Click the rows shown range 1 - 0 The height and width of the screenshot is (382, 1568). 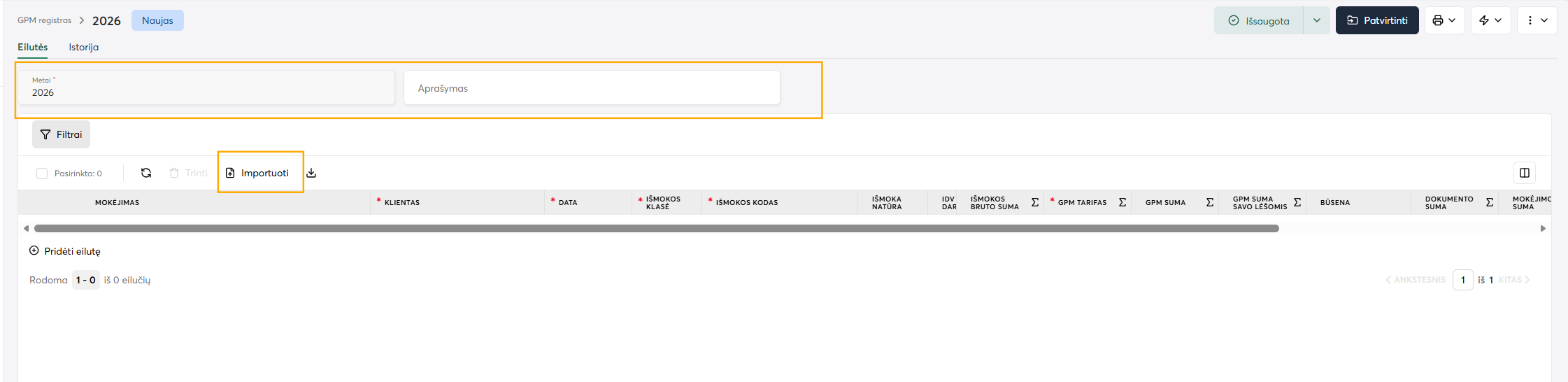click(86, 280)
